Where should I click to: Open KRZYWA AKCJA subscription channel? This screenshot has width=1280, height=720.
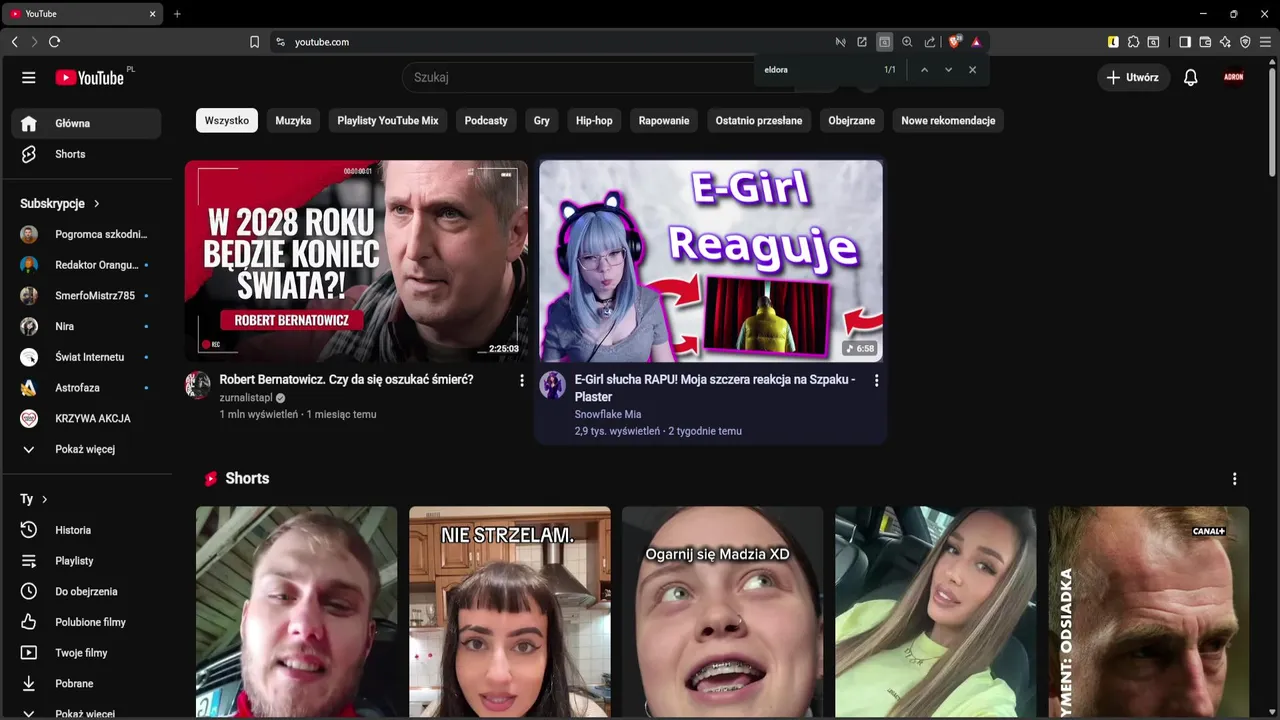point(86,419)
